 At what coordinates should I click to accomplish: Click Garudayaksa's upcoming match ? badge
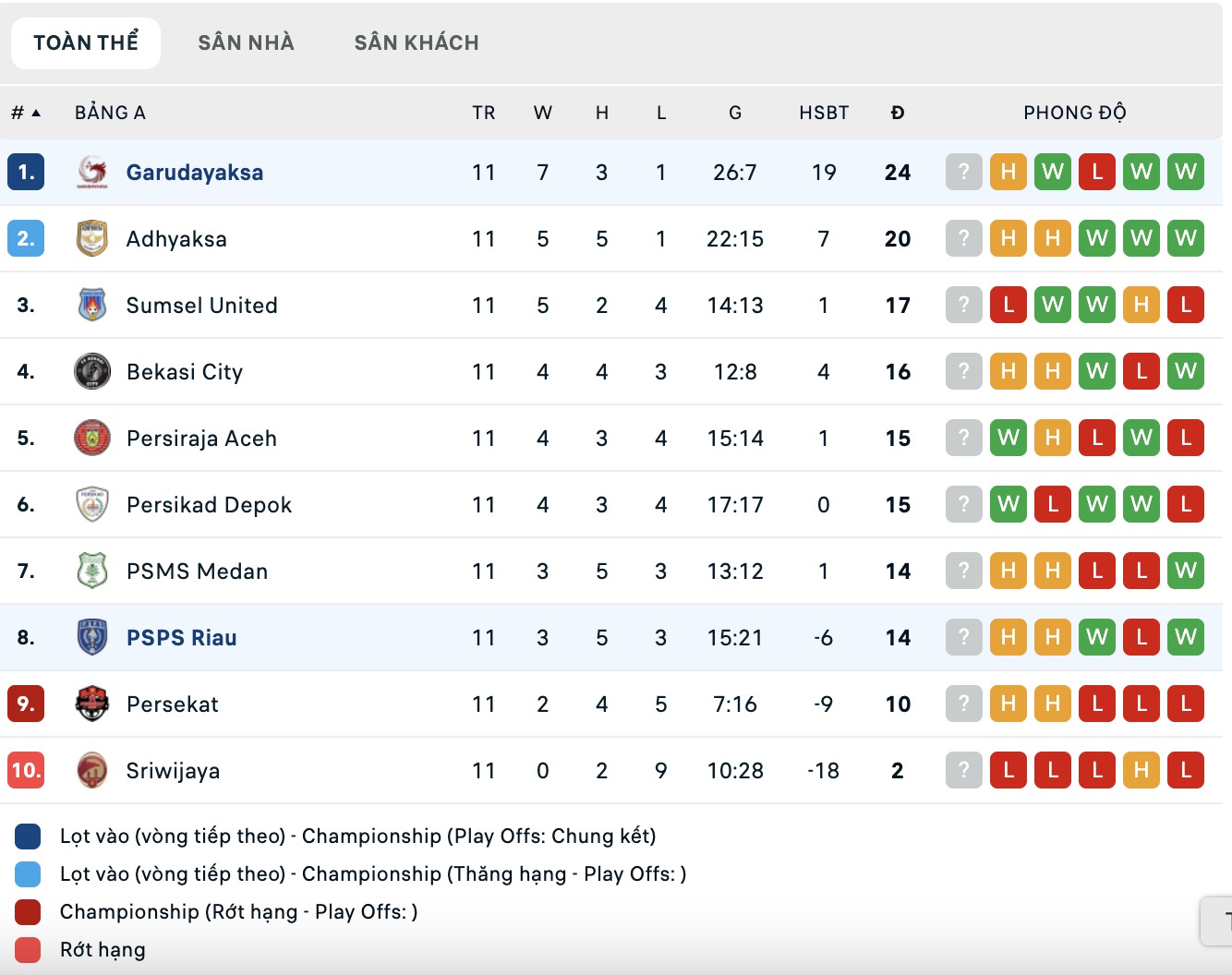pyautogui.click(x=963, y=172)
